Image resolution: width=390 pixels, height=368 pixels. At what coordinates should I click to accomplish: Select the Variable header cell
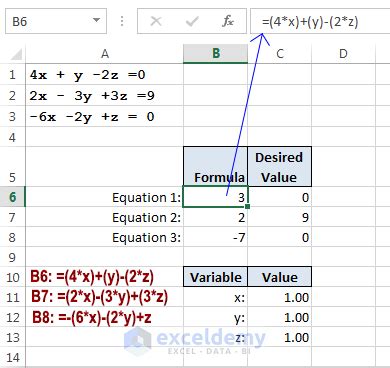coord(216,277)
